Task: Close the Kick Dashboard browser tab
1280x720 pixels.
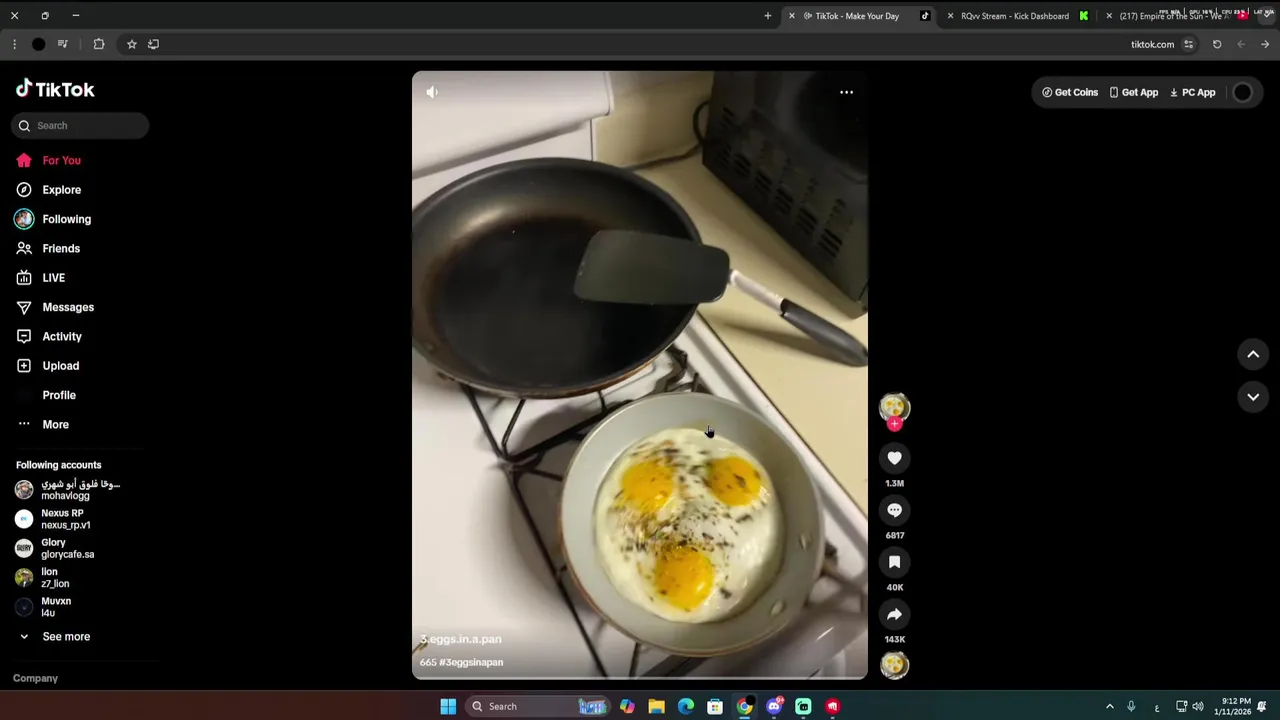Action: click(x=950, y=16)
